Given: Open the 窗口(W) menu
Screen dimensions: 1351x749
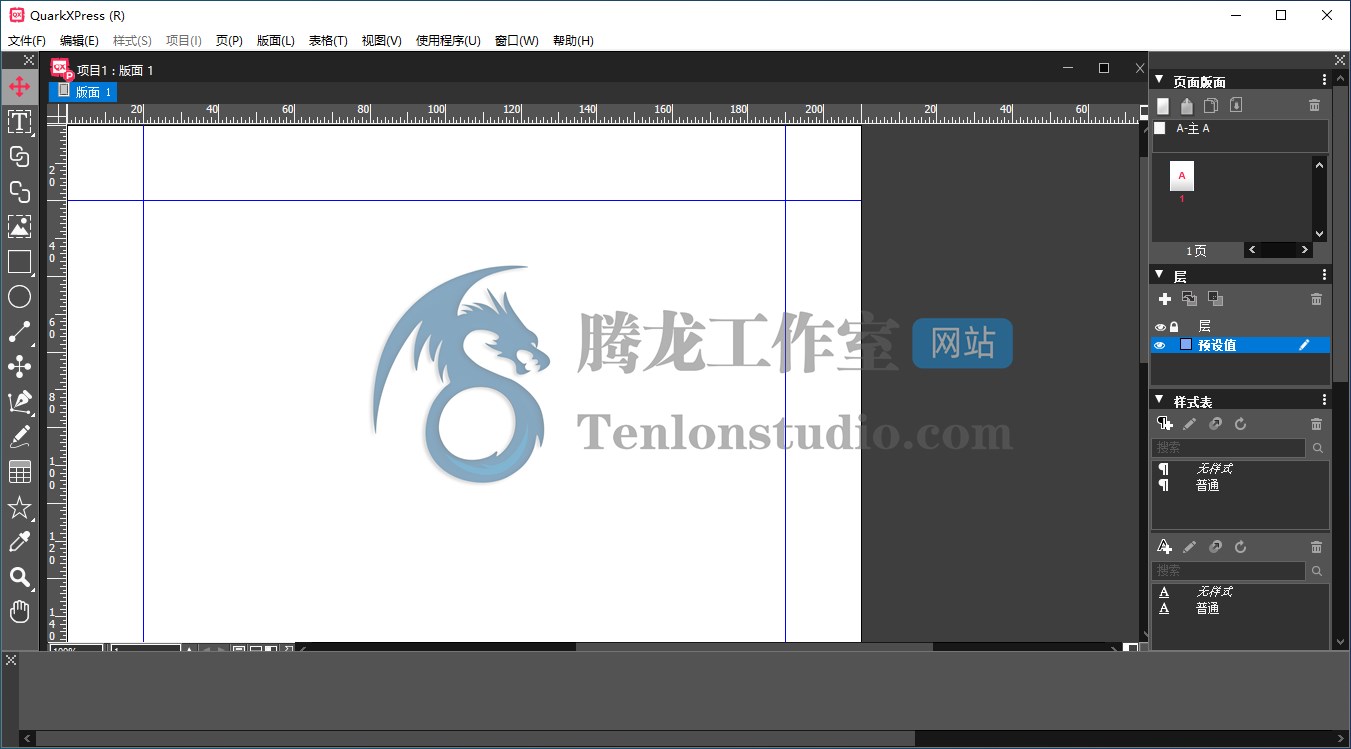Looking at the screenshot, I should pos(516,41).
